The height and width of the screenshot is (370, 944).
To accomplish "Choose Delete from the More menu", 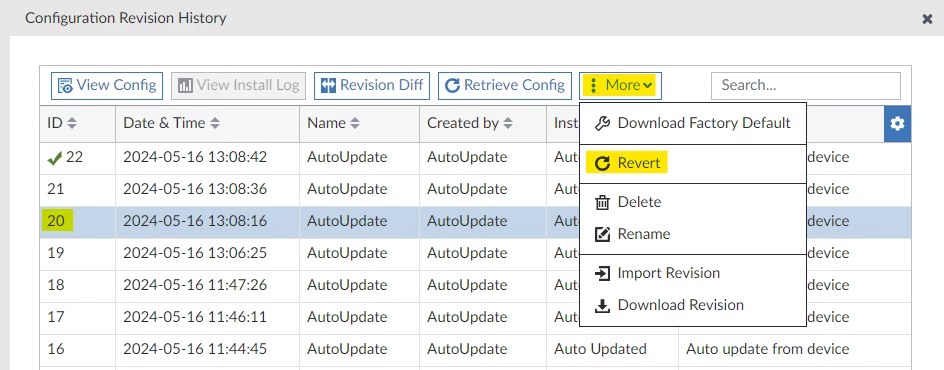I will (692, 202).
